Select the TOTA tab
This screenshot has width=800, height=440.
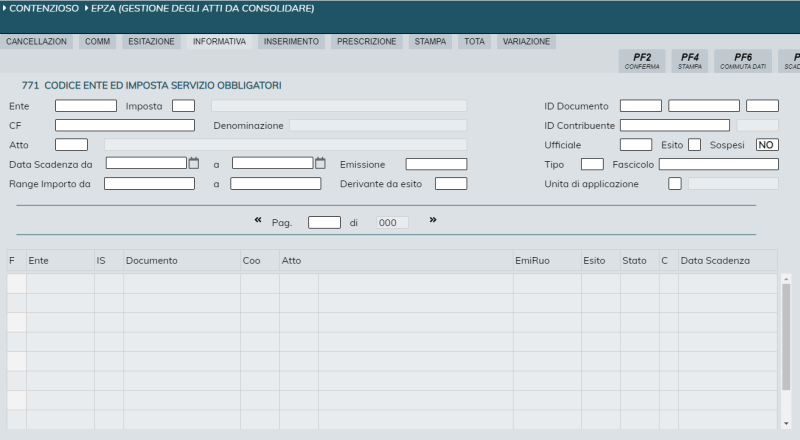pyautogui.click(x=474, y=42)
